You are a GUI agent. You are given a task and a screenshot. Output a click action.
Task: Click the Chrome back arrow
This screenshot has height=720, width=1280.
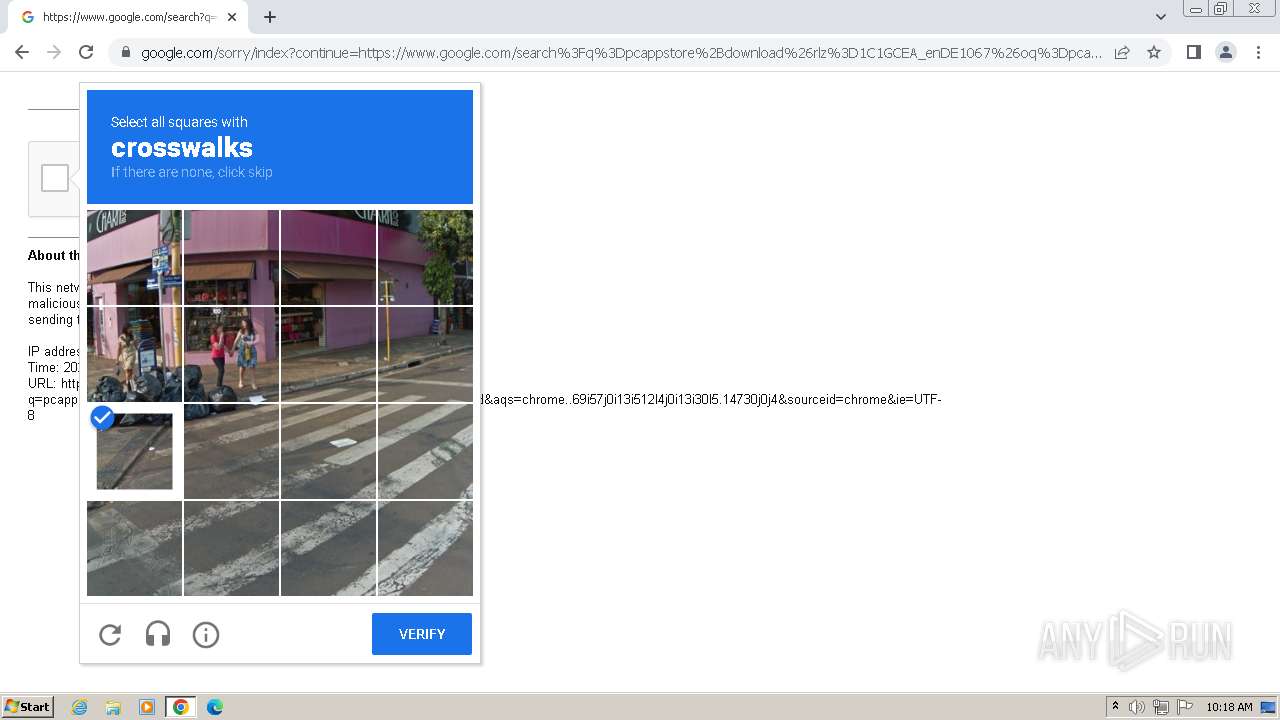coord(22,52)
